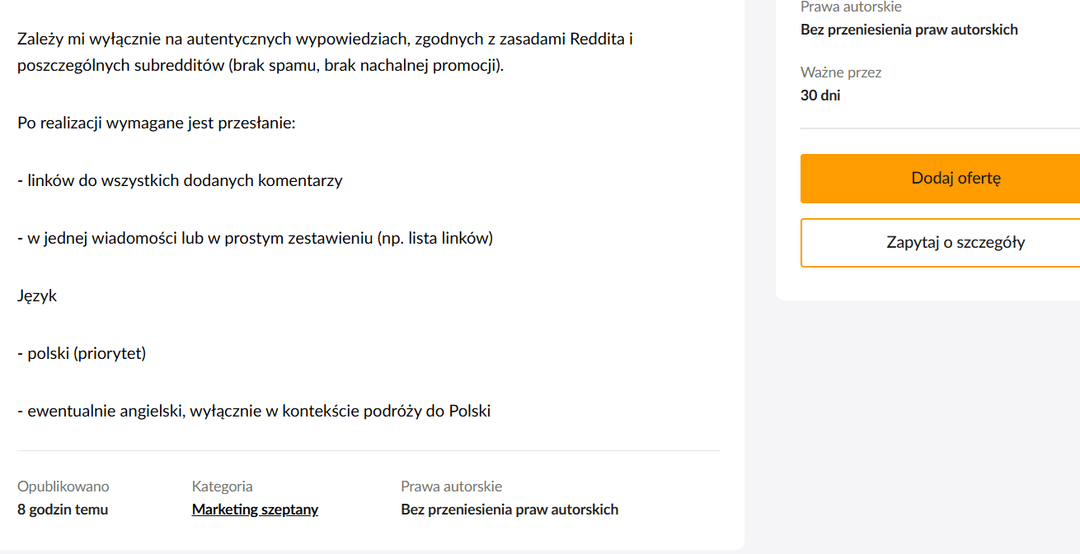Click the 'w jednej wiadomości' list item
1080x554 pixels.
255,238
